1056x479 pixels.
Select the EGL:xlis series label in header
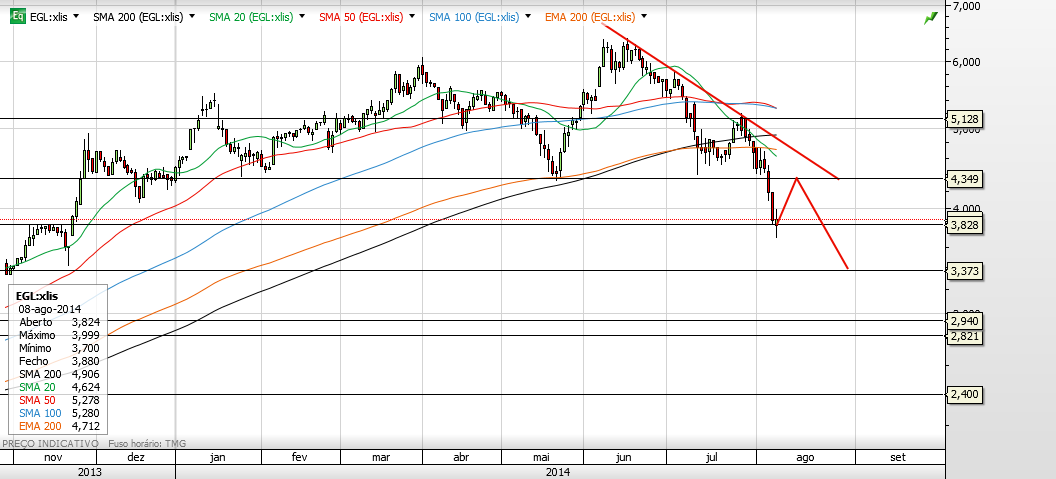tap(48, 17)
